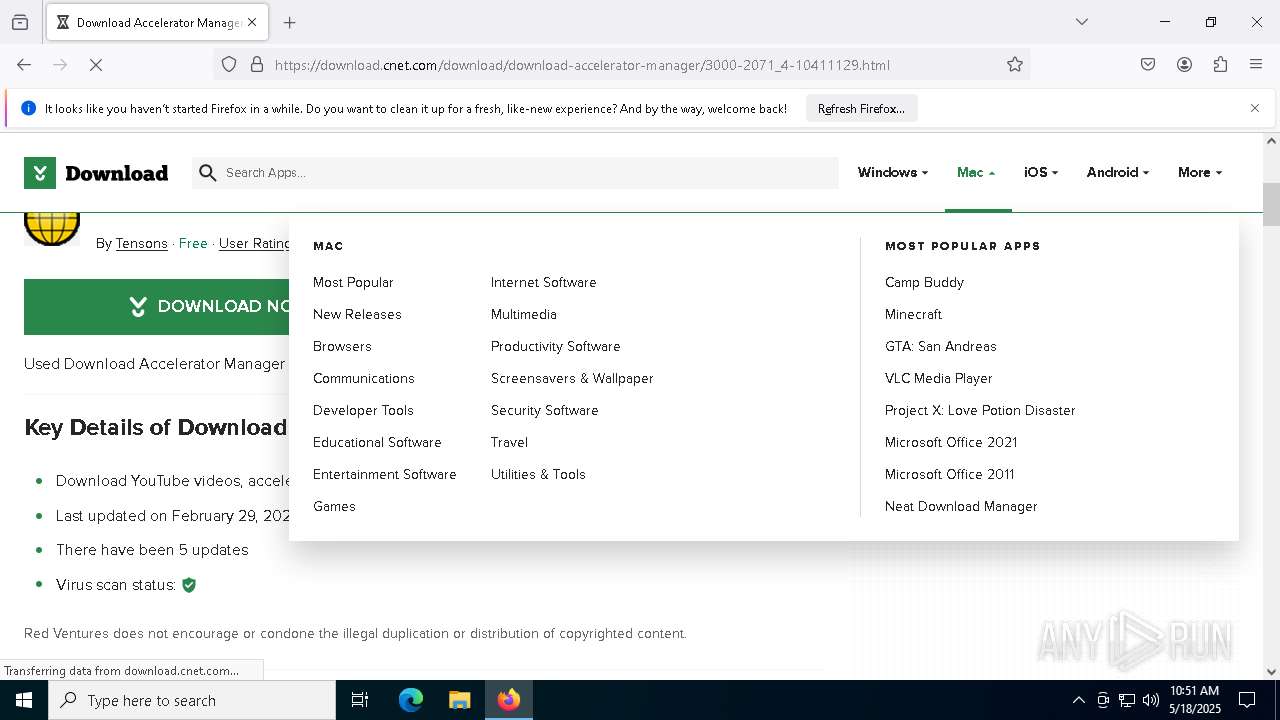The width and height of the screenshot is (1280, 720).
Task: Click the Firefox taskbar icon
Action: (x=509, y=700)
